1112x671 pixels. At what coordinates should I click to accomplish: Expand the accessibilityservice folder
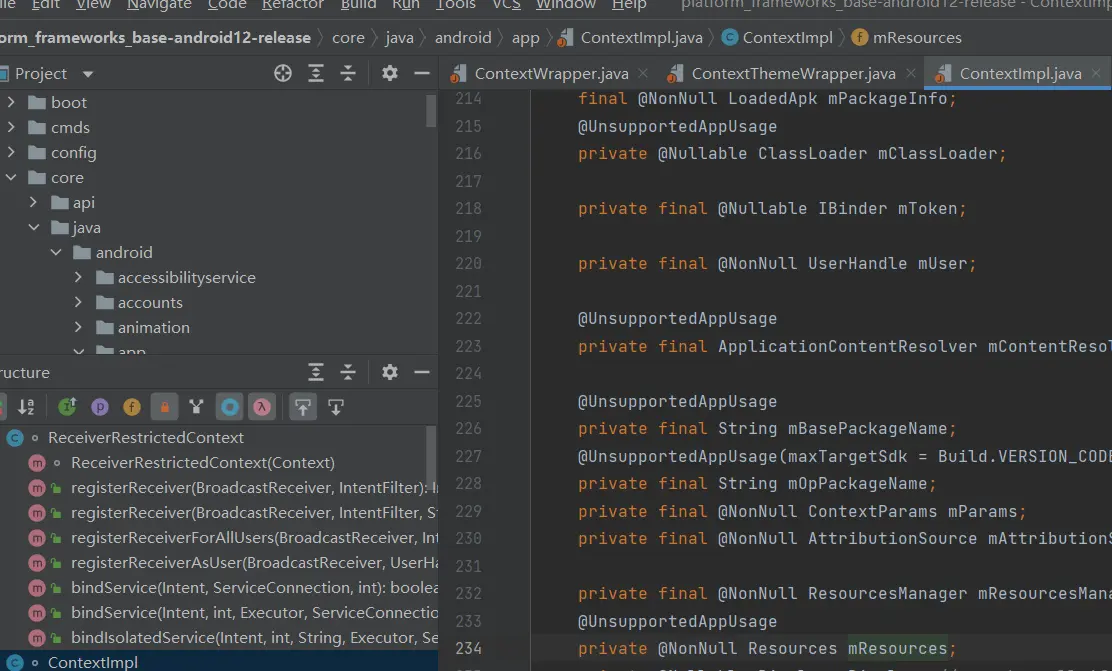(78, 277)
